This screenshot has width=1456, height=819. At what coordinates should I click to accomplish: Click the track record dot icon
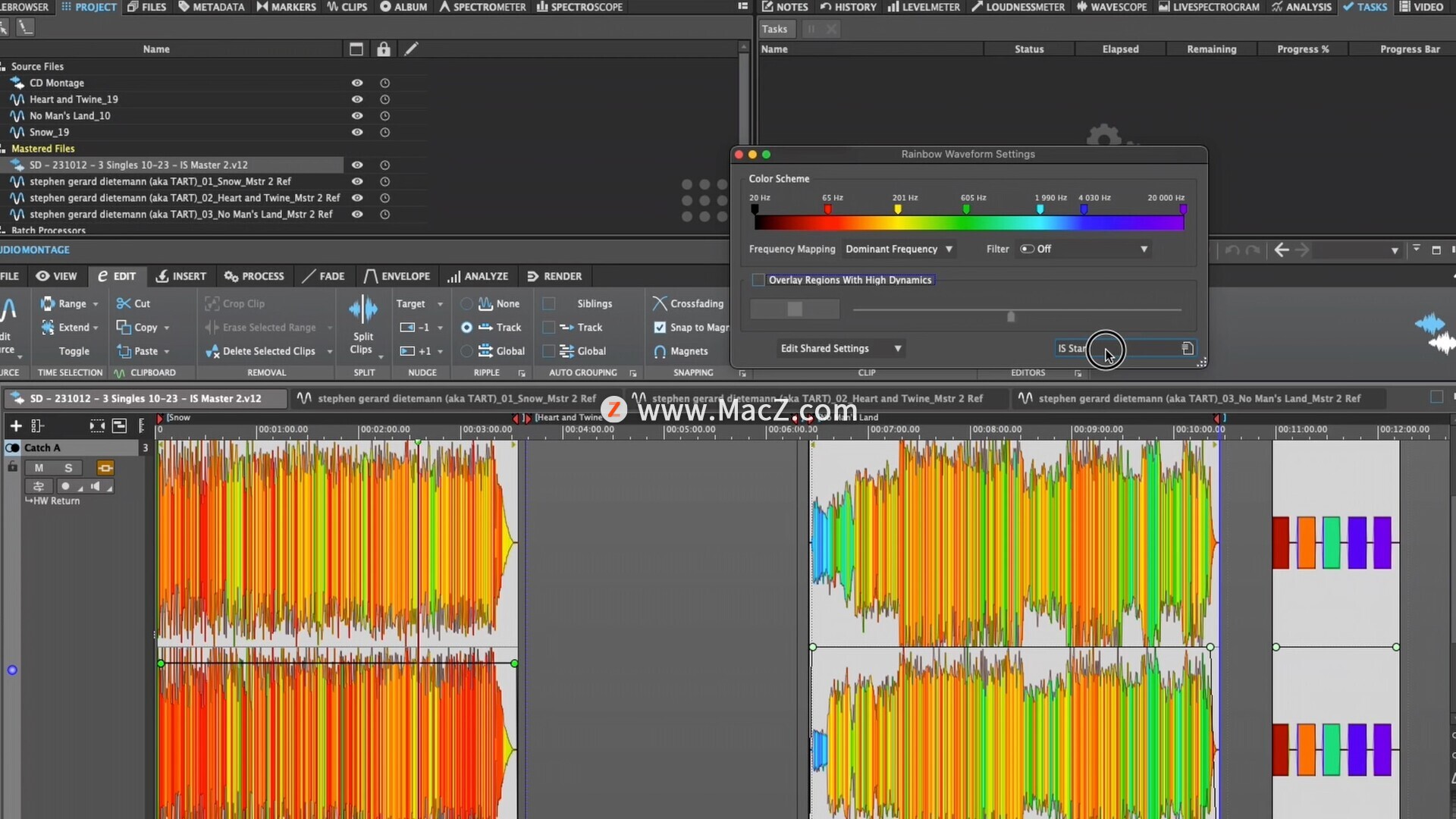[65, 486]
